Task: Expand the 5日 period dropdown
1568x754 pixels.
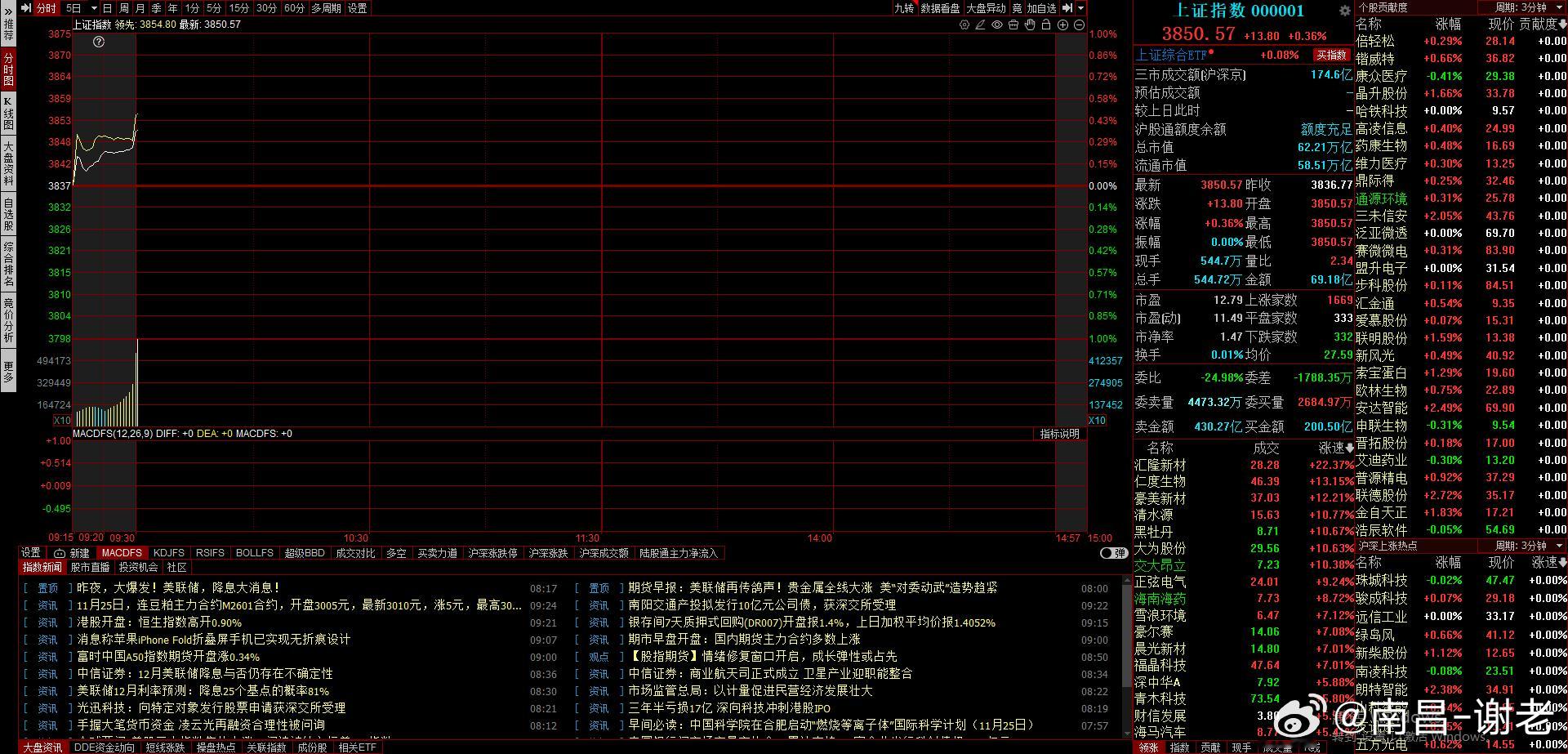Action: pos(94,8)
